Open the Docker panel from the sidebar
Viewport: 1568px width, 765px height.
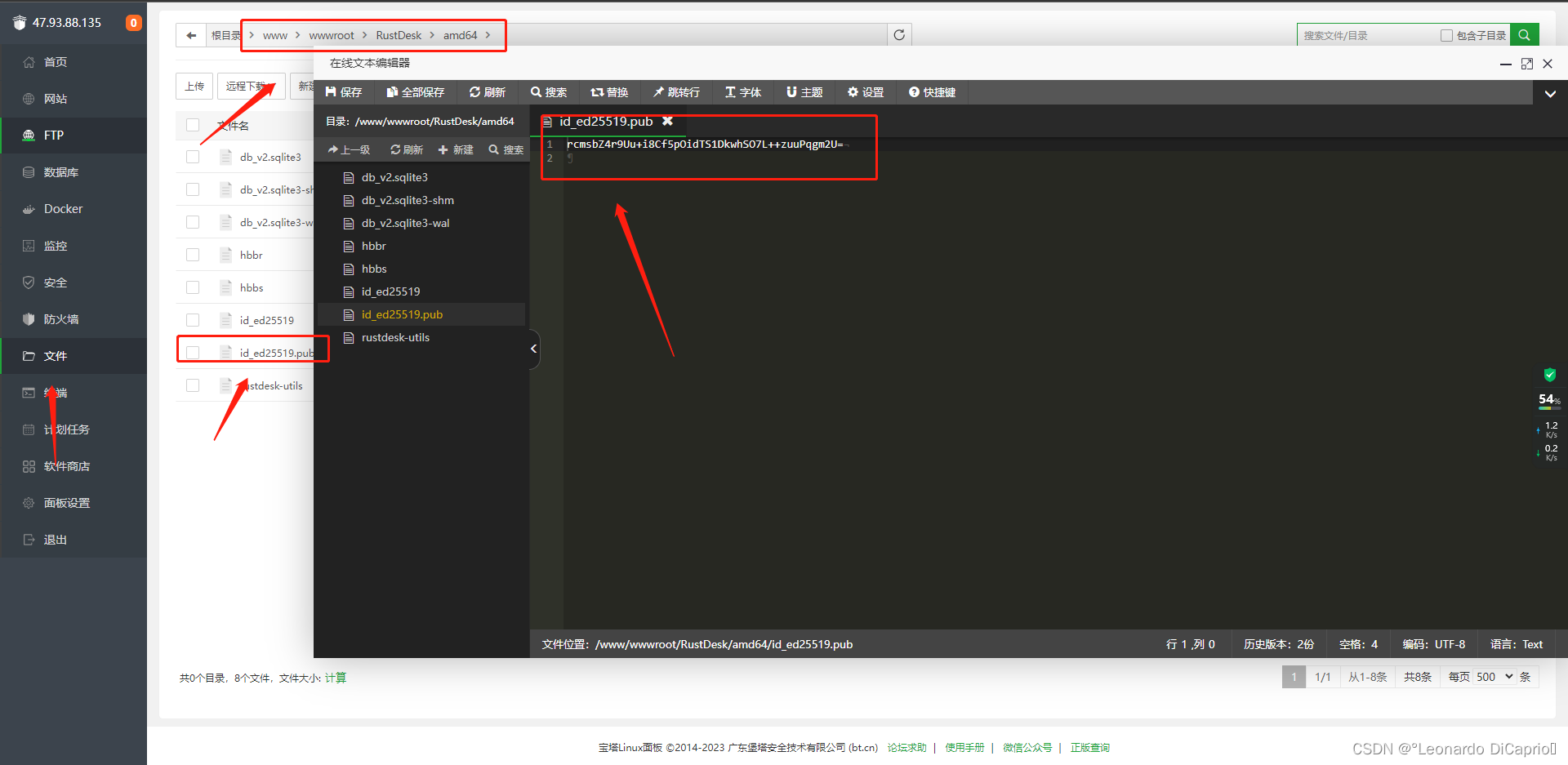pos(61,208)
